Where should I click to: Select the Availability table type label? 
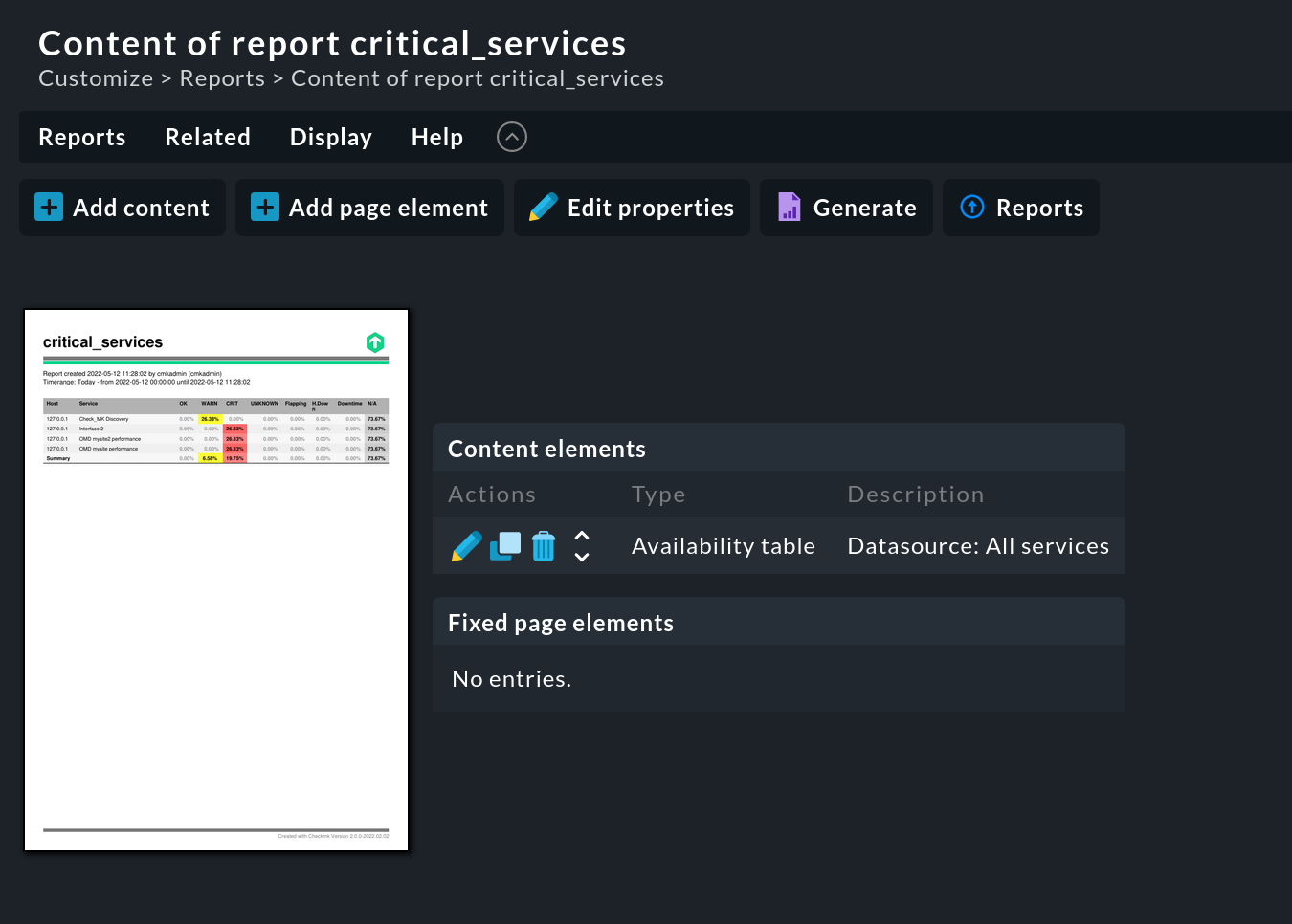coord(723,545)
